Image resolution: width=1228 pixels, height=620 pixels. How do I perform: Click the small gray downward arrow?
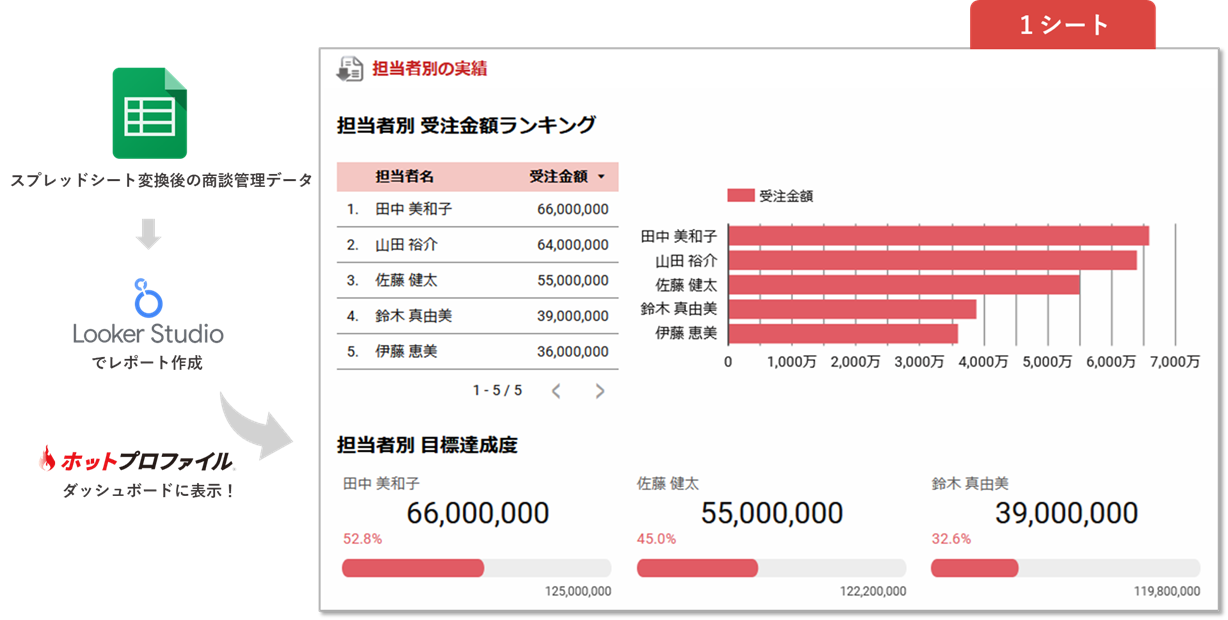coord(148,234)
